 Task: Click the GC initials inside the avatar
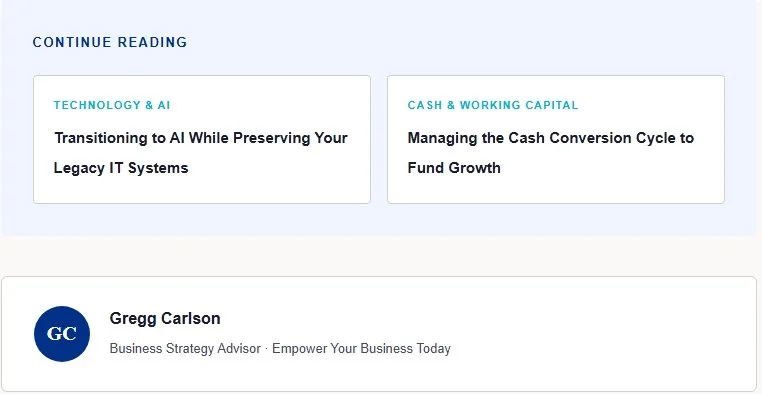coord(62,334)
